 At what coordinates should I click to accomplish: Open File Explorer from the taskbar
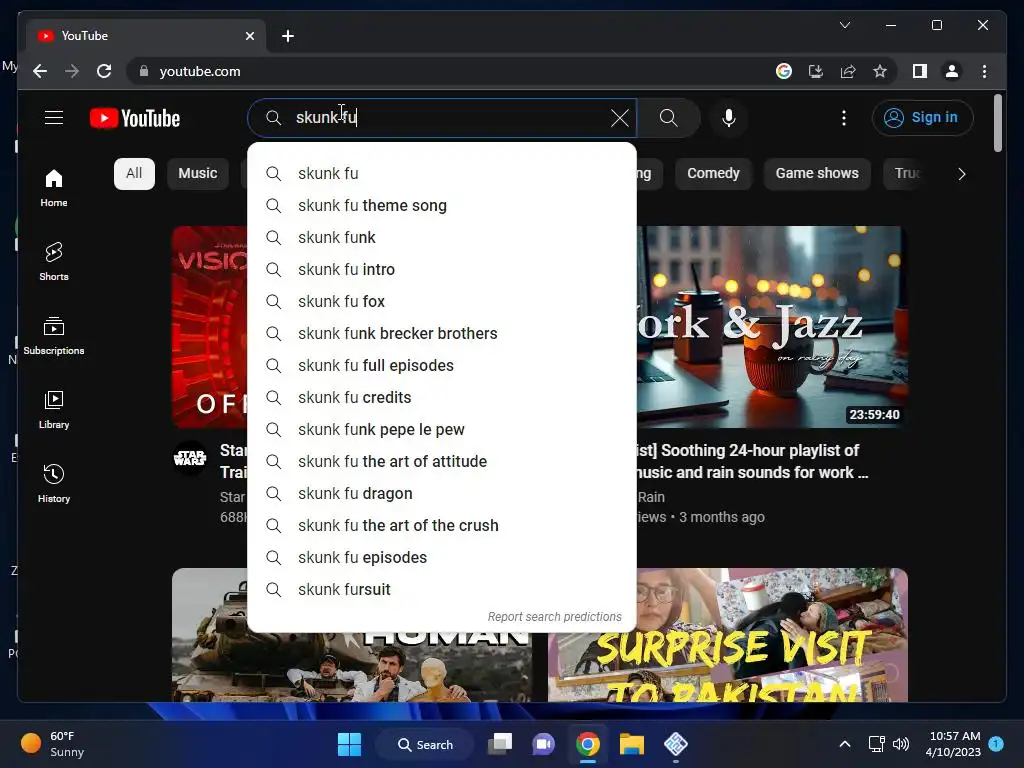pyautogui.click(x=632, y=744)
